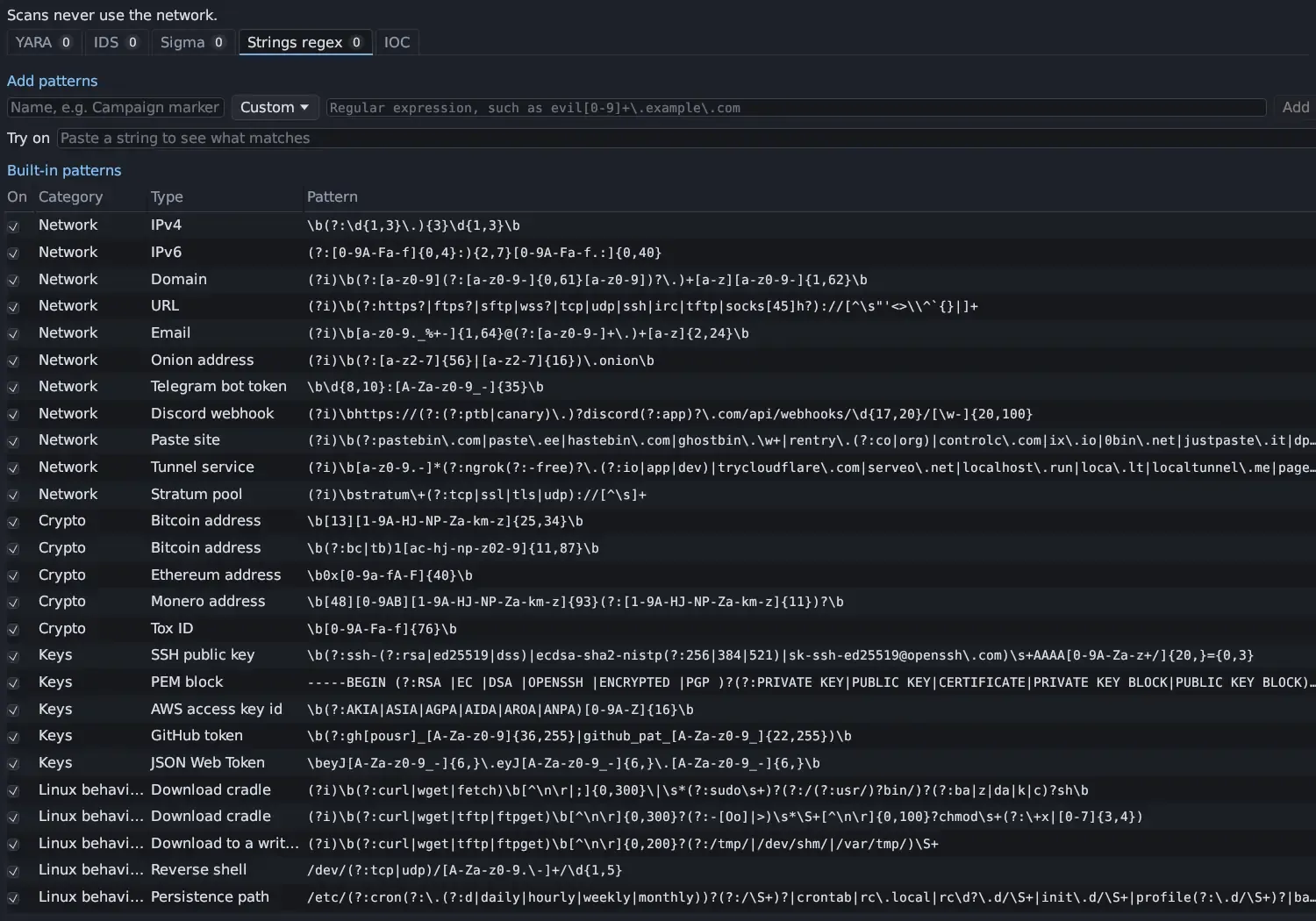1316x921 pixels.
Task: Click the Add pattern button
Action: click(1295, 107)
